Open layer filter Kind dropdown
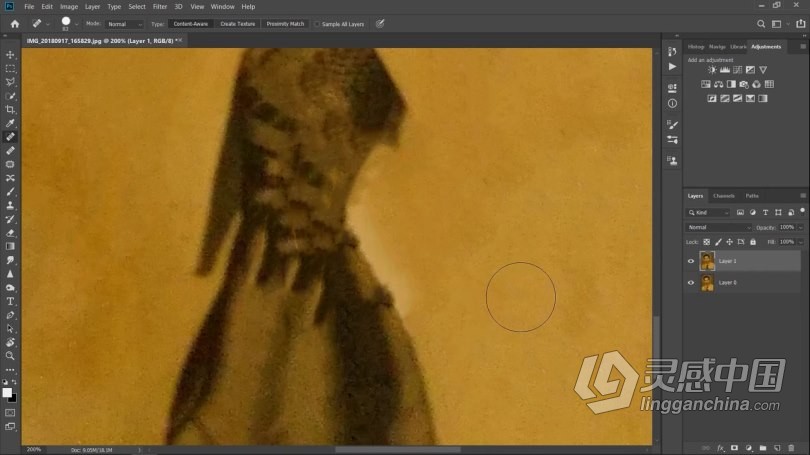The image size is (810, 455). (x=708, y=212)
